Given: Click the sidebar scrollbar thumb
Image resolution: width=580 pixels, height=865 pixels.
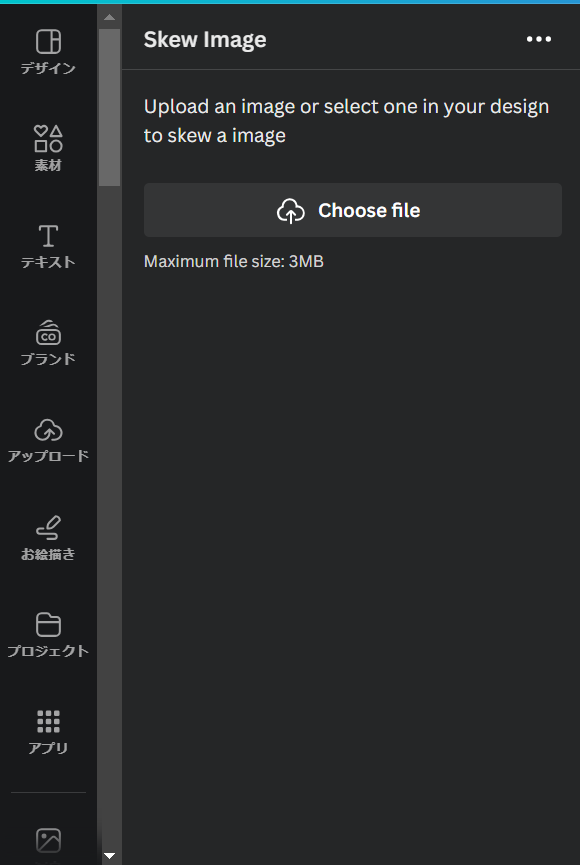Looking at the screenshot, I should [x=109, y=107].
